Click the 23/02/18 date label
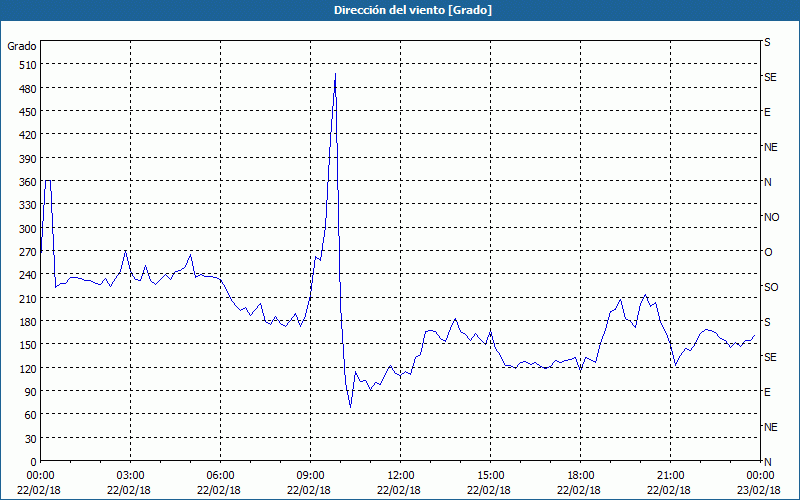 pyautogui.click(x=759, y=490)
